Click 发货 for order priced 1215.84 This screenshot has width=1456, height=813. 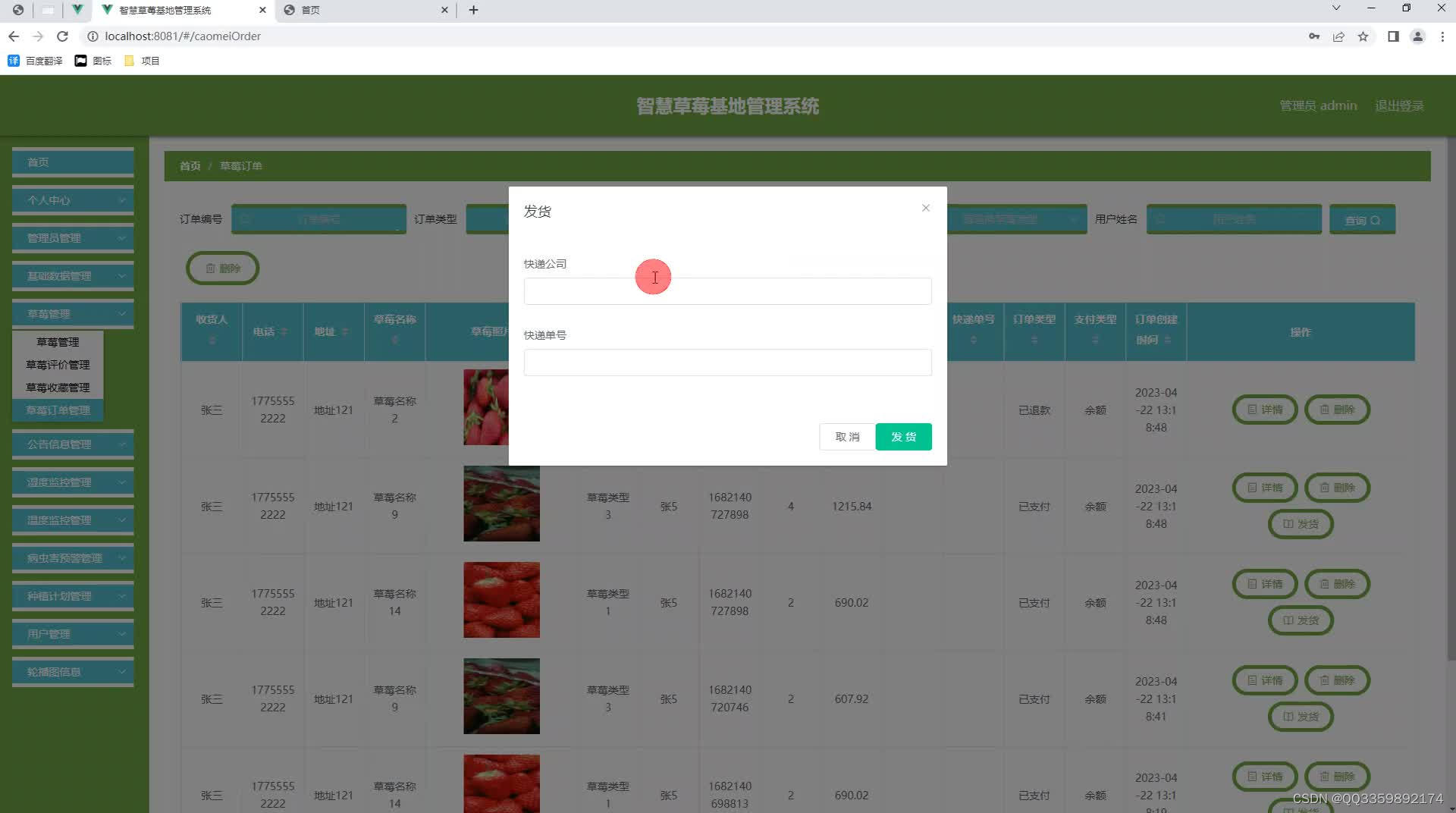coord(1301,524)
